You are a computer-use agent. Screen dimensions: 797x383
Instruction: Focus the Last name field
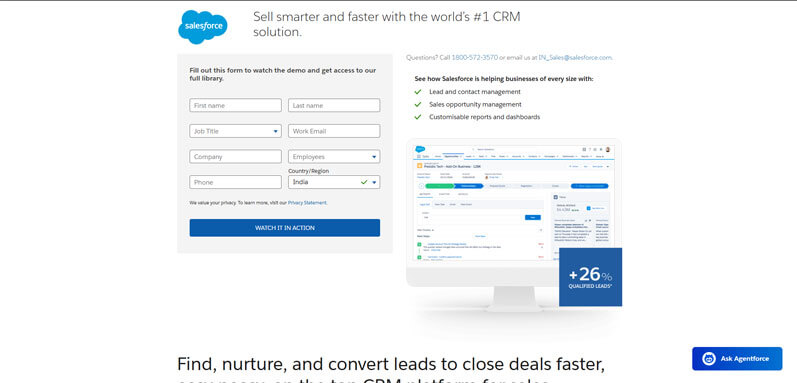pos(334,105)
